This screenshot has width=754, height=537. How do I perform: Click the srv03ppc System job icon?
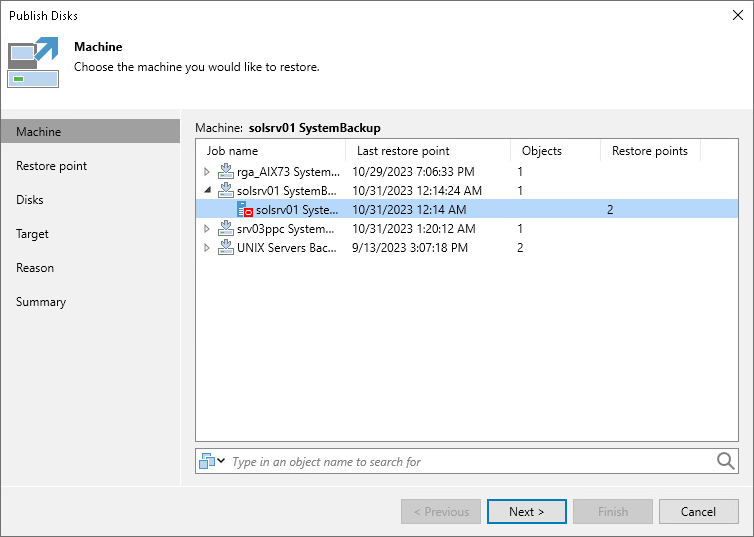point(226,228)
